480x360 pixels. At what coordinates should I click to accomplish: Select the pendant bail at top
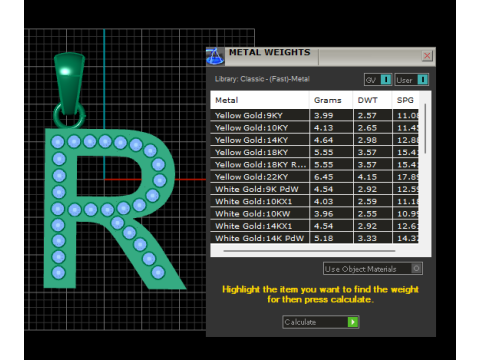click(69, 83)
